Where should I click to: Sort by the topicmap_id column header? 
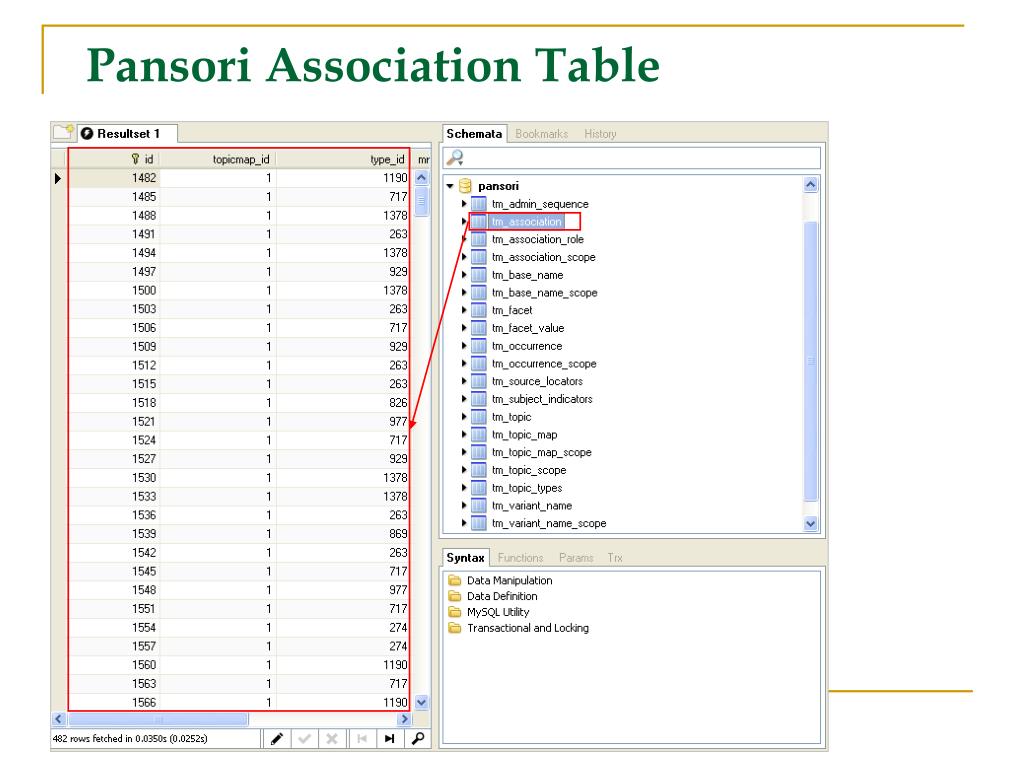219,159
